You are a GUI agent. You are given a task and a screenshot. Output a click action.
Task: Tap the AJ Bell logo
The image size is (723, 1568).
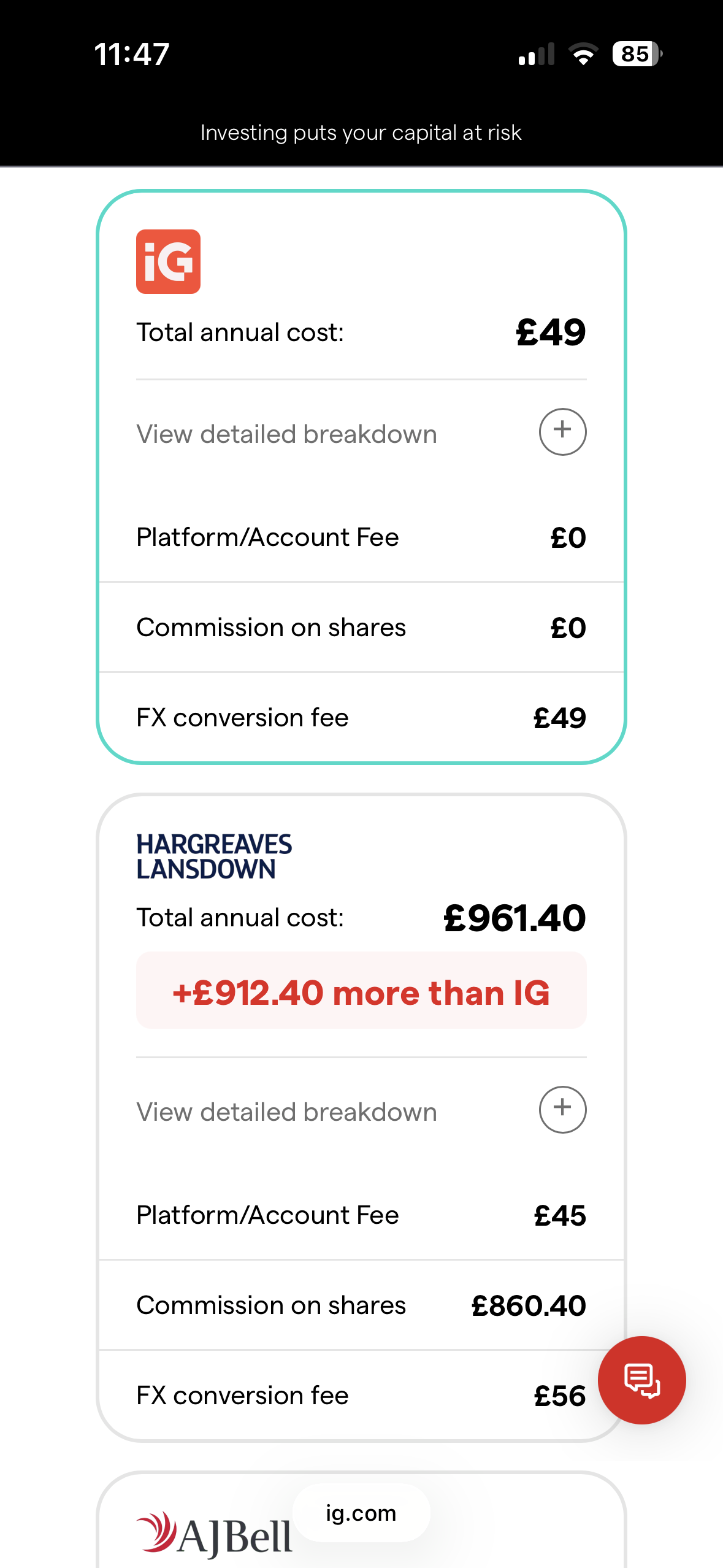coord(214,1535)
